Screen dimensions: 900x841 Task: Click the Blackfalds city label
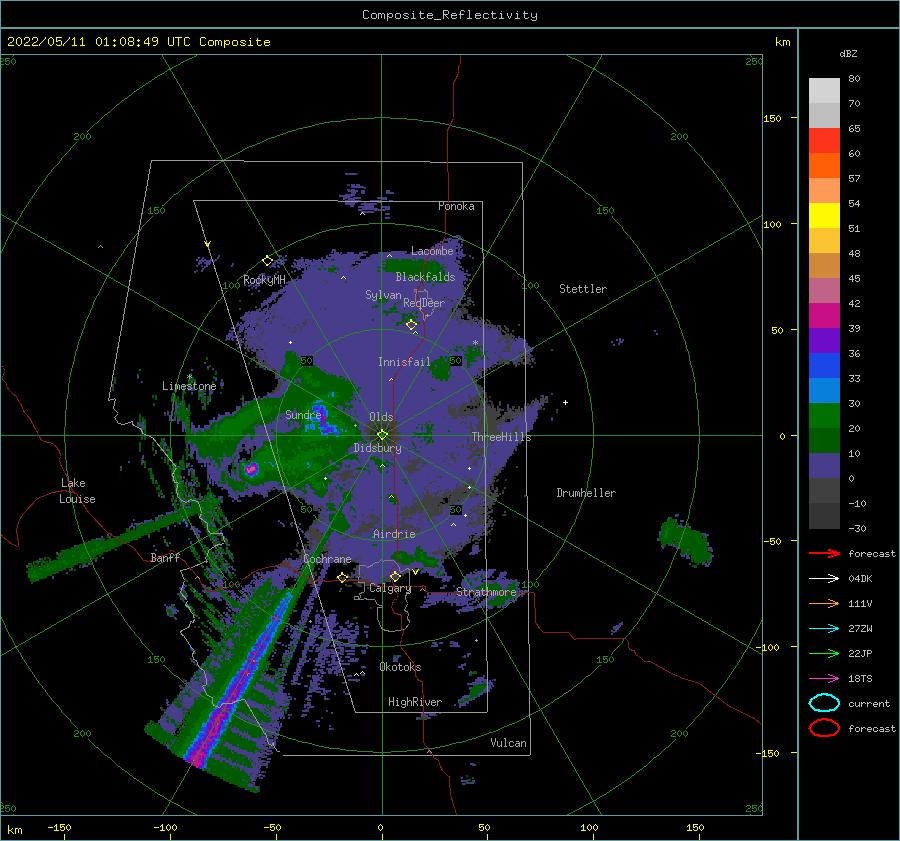point(425,277)
